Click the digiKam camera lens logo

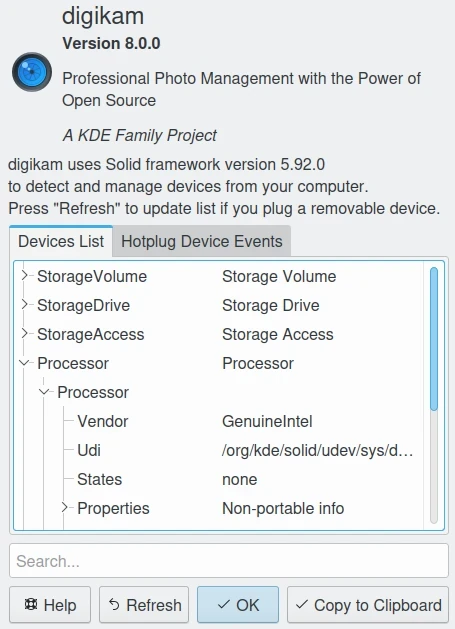[x=32, y=72]
